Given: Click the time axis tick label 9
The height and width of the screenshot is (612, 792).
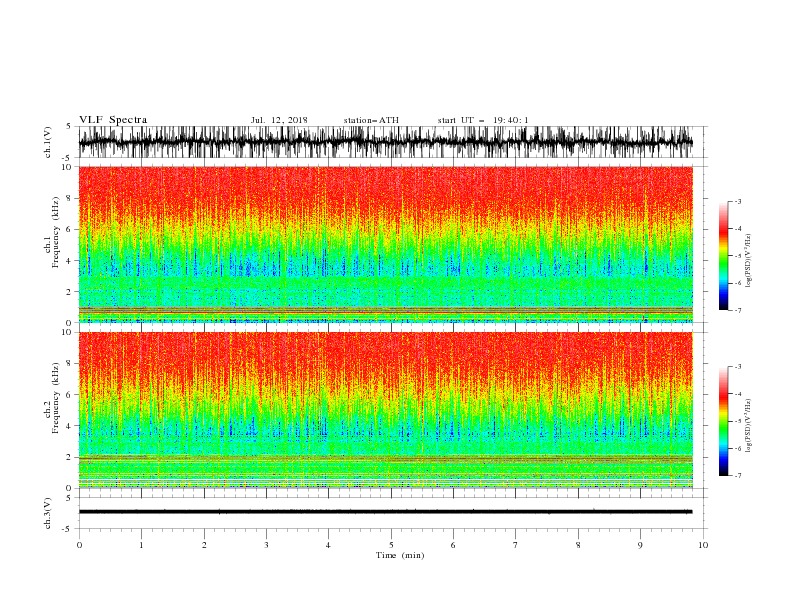Looking at the screenshot, I should click(x=640, y=545).
